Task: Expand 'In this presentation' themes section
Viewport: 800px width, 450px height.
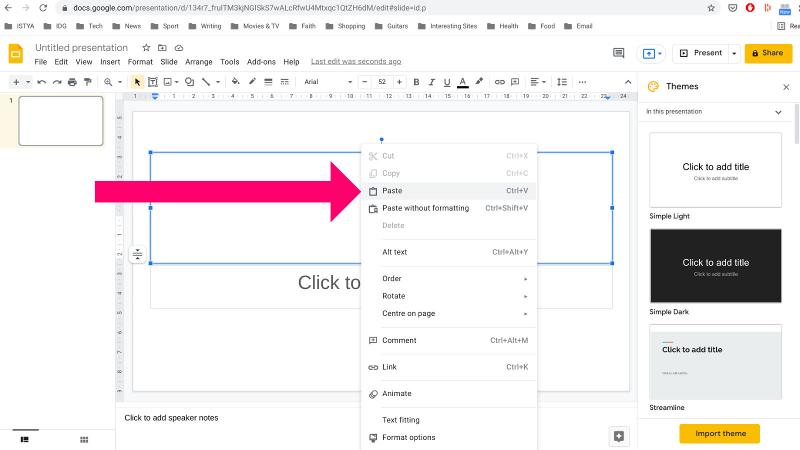Action: (x=778, y=112)
